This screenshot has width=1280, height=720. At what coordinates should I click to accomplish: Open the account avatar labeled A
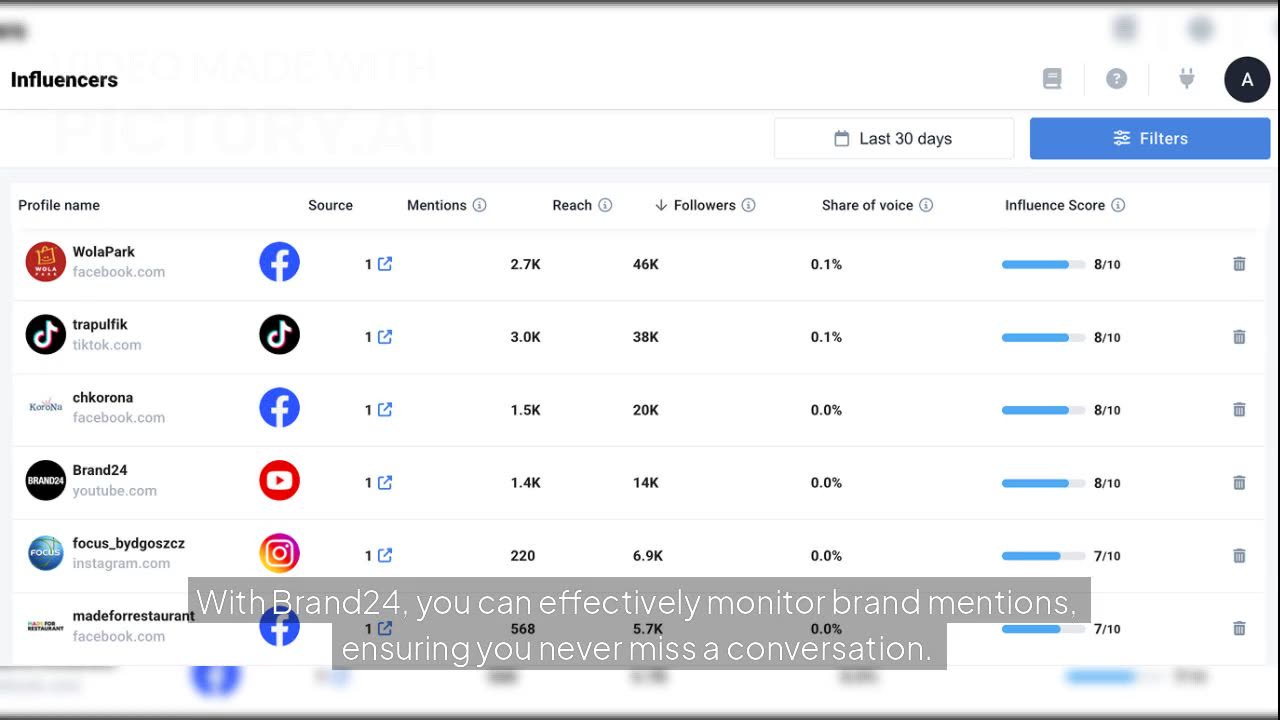(x=1247, y=80)
